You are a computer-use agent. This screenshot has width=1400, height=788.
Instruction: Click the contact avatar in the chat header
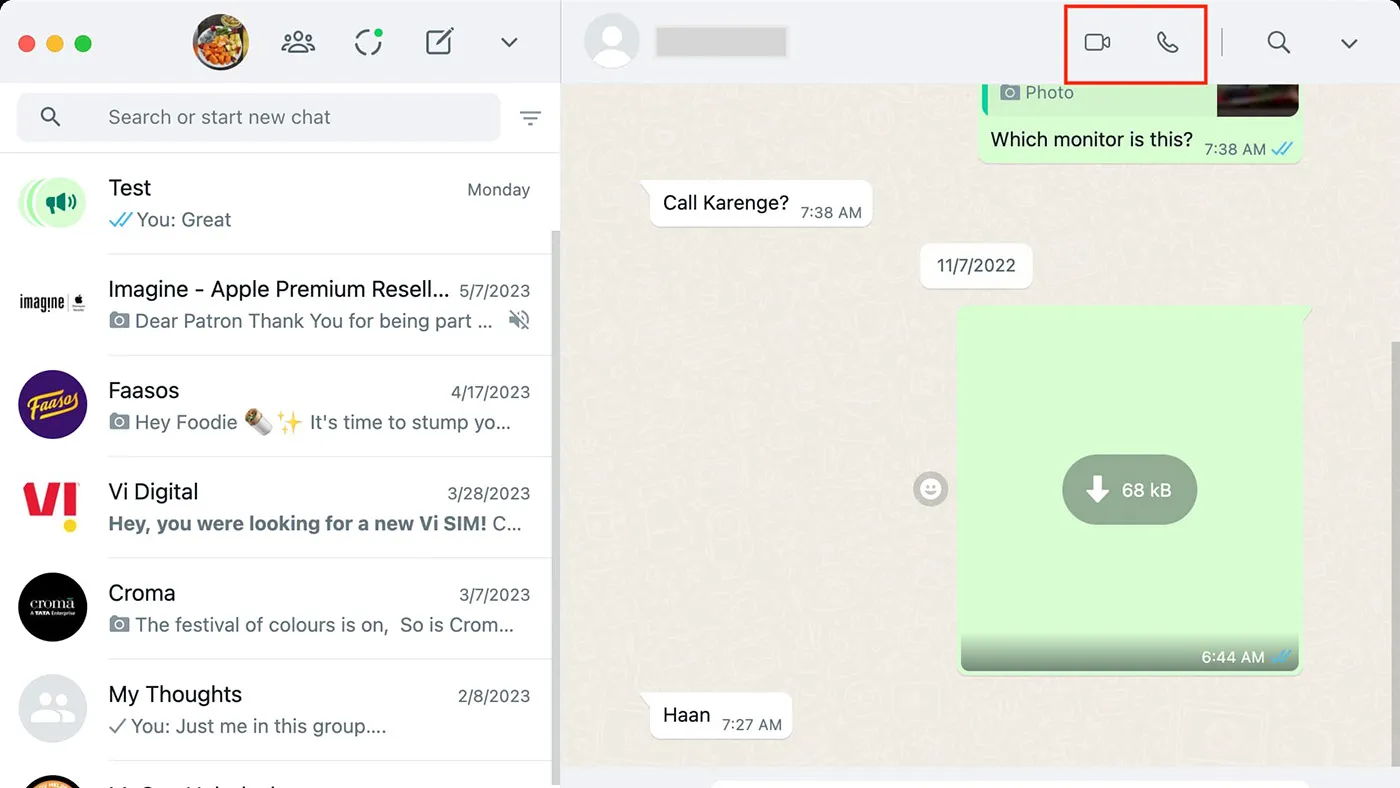pyautogui.click(x=611, y=40)
